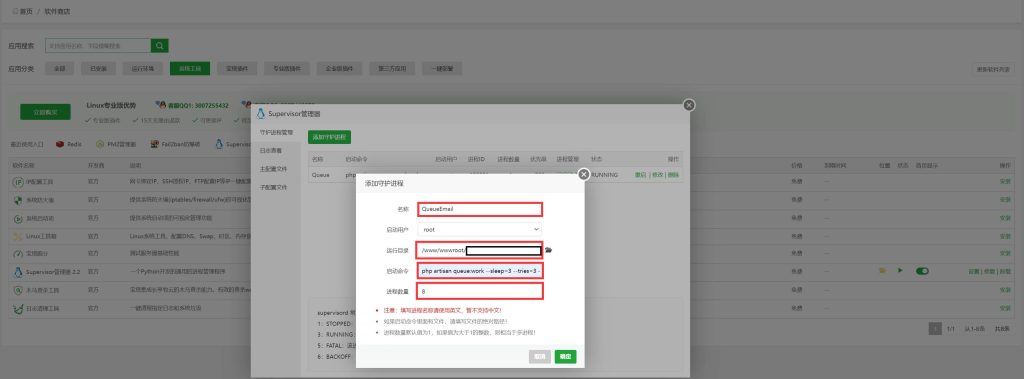This screenshot has width=1024, height=379.
Task: Click the green search magnifier button
Action: [159, 46]
